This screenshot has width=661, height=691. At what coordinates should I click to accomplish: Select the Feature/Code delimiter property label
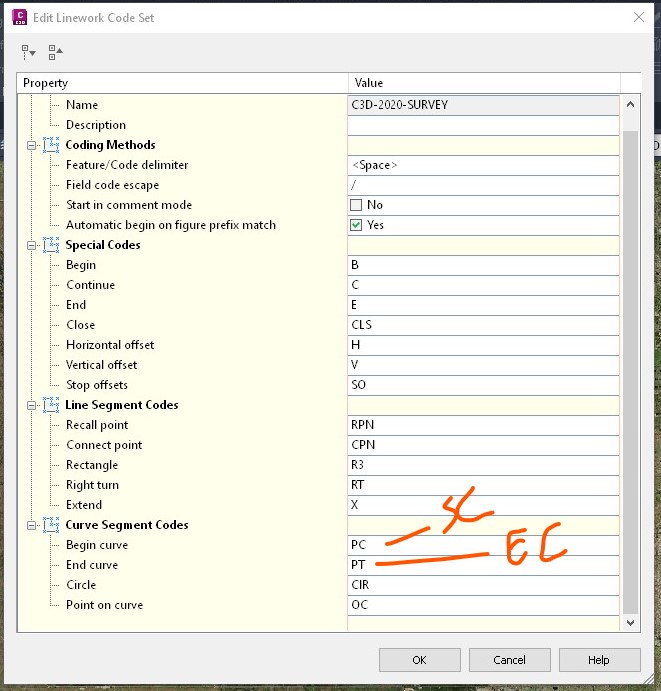[x=127, y=165]
